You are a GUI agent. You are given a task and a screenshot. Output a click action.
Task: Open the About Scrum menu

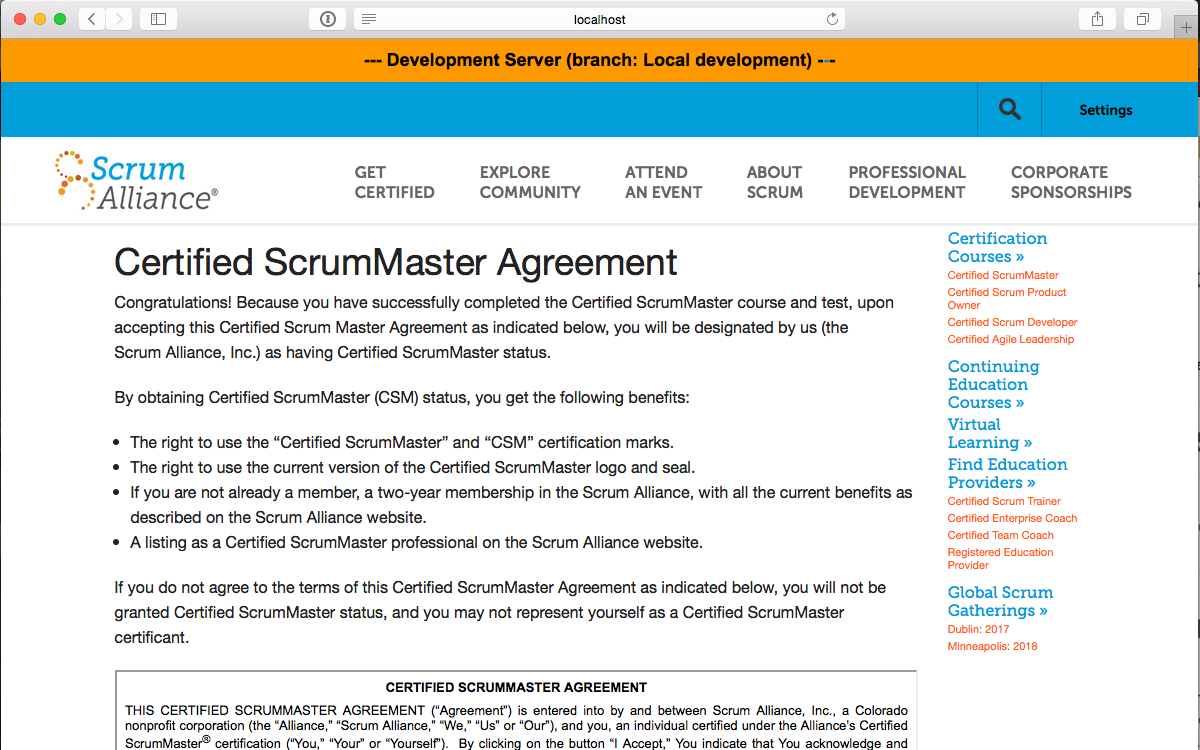[x=775, y=182]
